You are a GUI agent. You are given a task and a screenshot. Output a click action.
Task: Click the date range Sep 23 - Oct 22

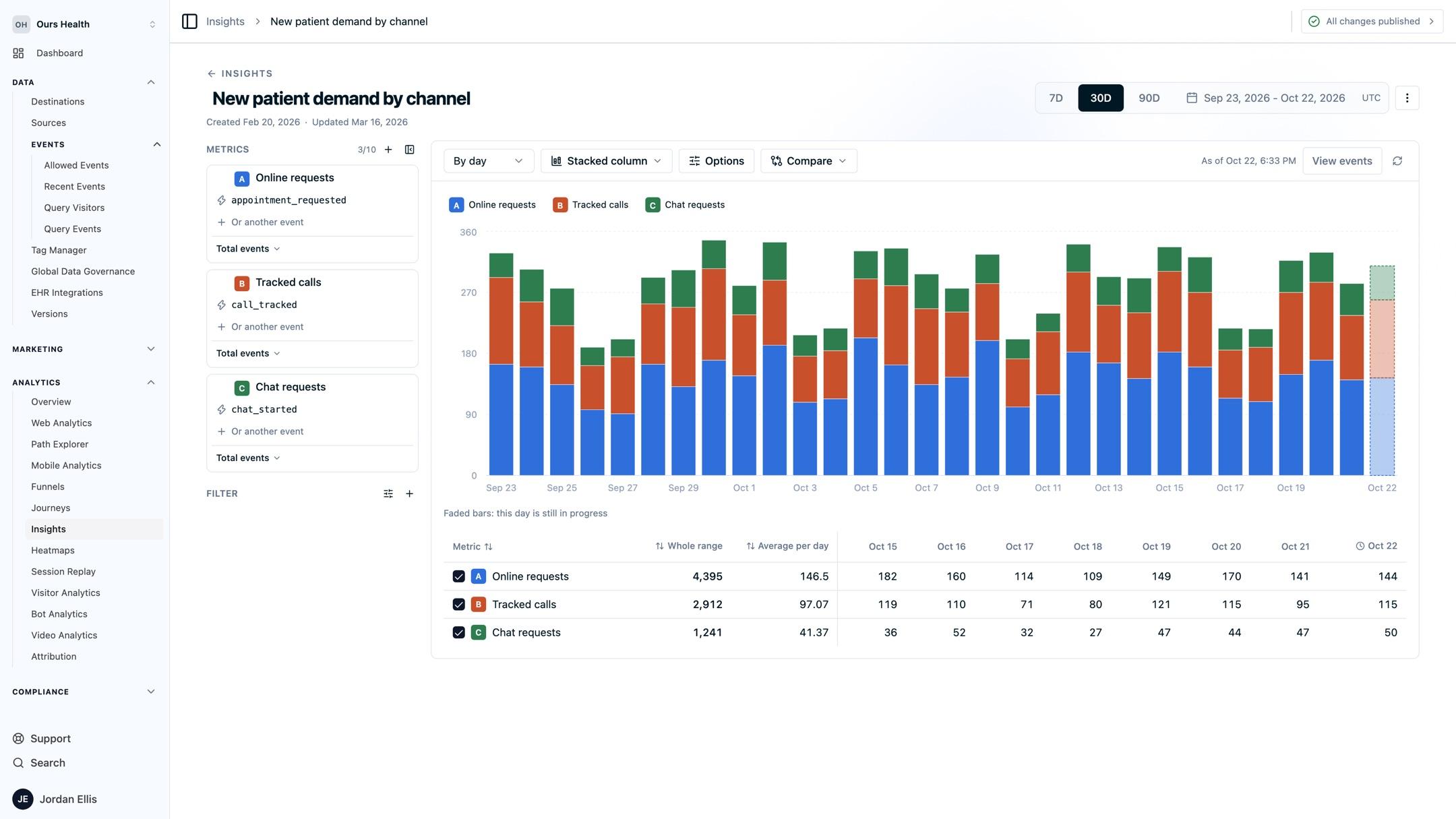click(1274, 98)
